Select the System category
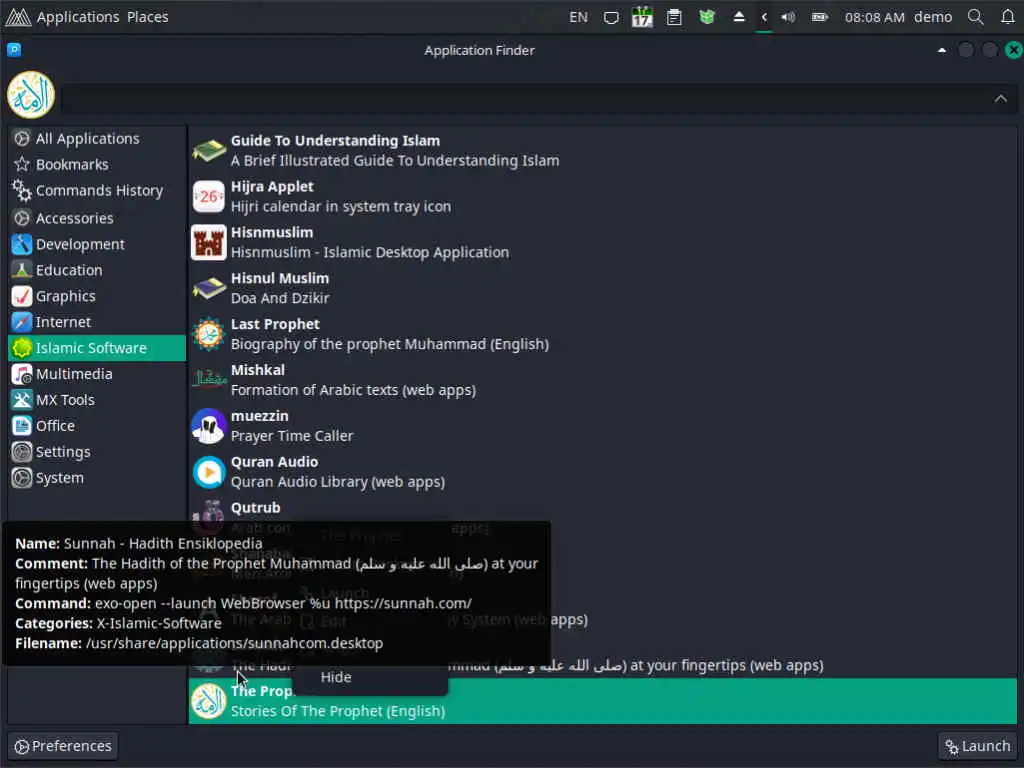The width and height of the screenshot is (1024, 768). pyautogui.click(x=97, y=478)
